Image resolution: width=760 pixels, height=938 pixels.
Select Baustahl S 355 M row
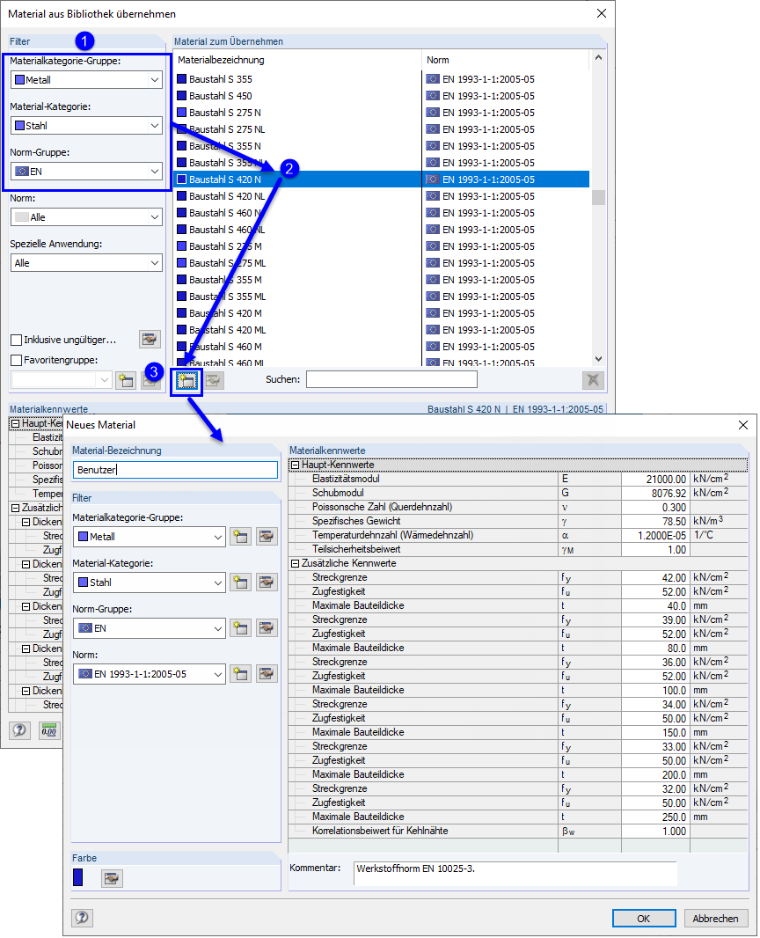coord(381,280)
